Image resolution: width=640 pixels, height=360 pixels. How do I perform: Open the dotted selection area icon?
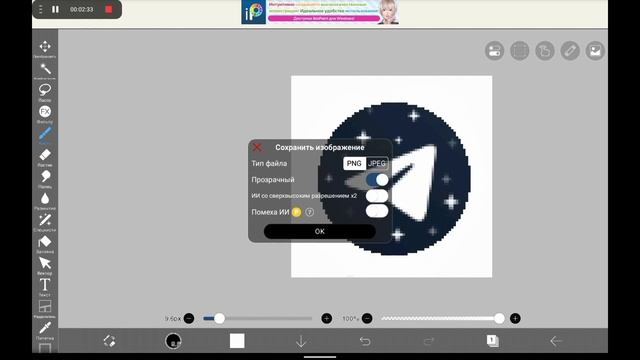(520, 51)
